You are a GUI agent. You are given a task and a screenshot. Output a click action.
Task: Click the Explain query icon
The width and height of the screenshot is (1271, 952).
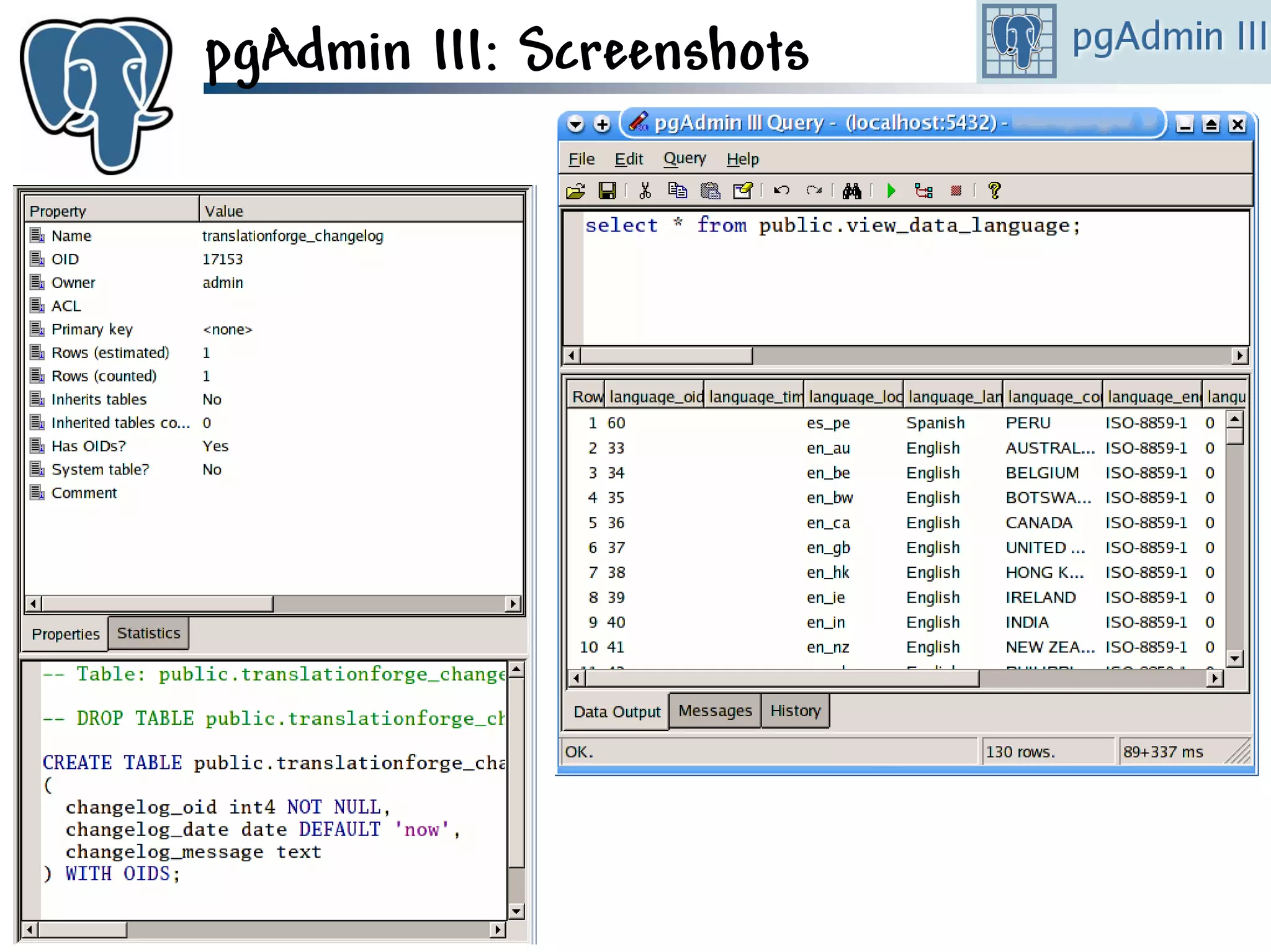(923, 191)
